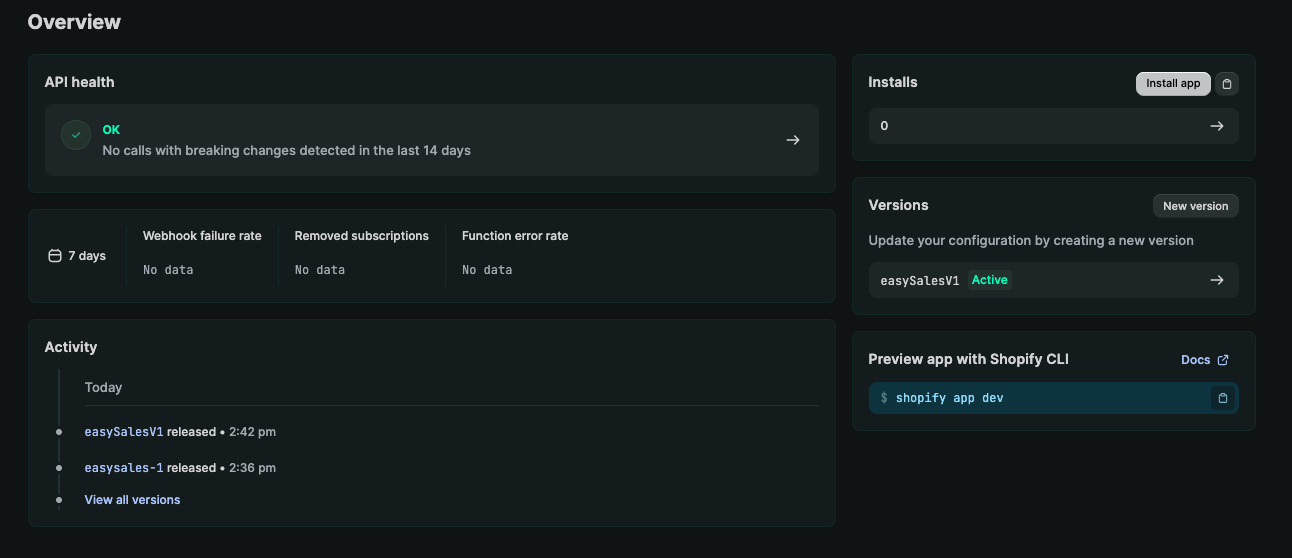Click the Today activity date label
The image size is (1292, 558).
tap(104, 387)
